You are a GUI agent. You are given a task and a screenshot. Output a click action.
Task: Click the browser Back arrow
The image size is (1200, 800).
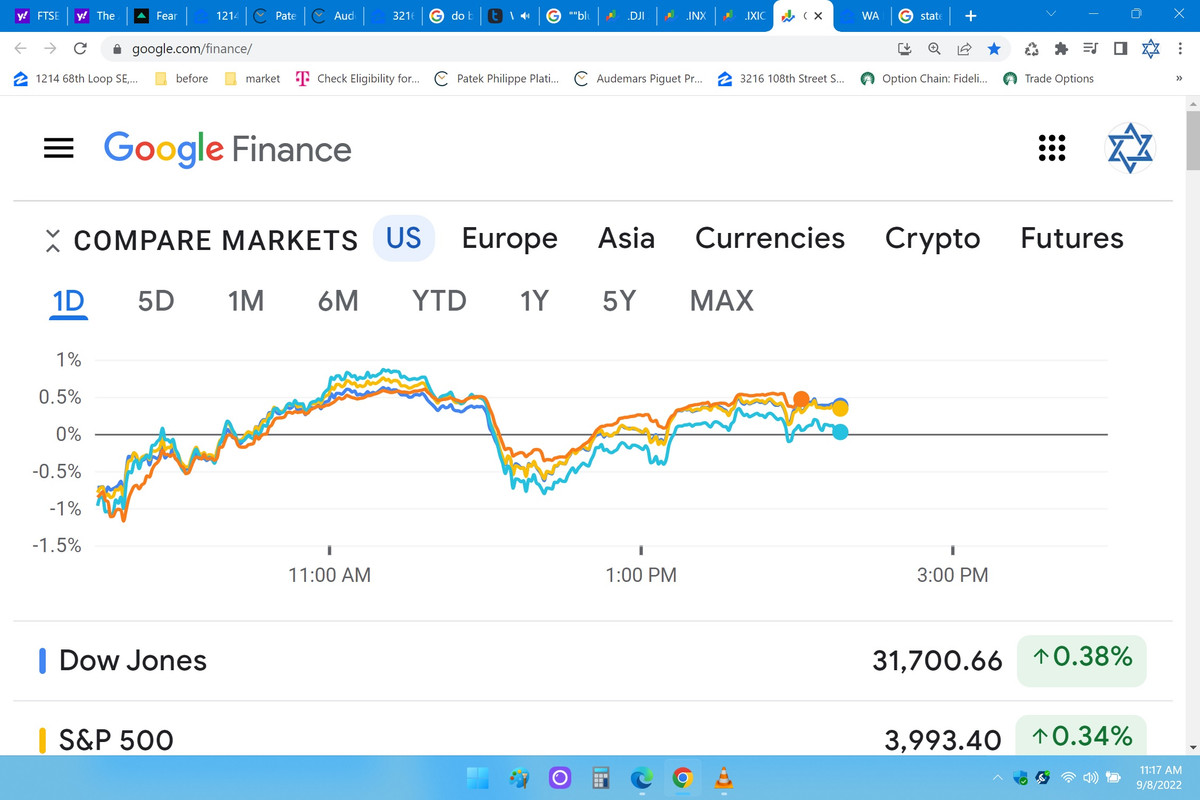pos(21,48)
